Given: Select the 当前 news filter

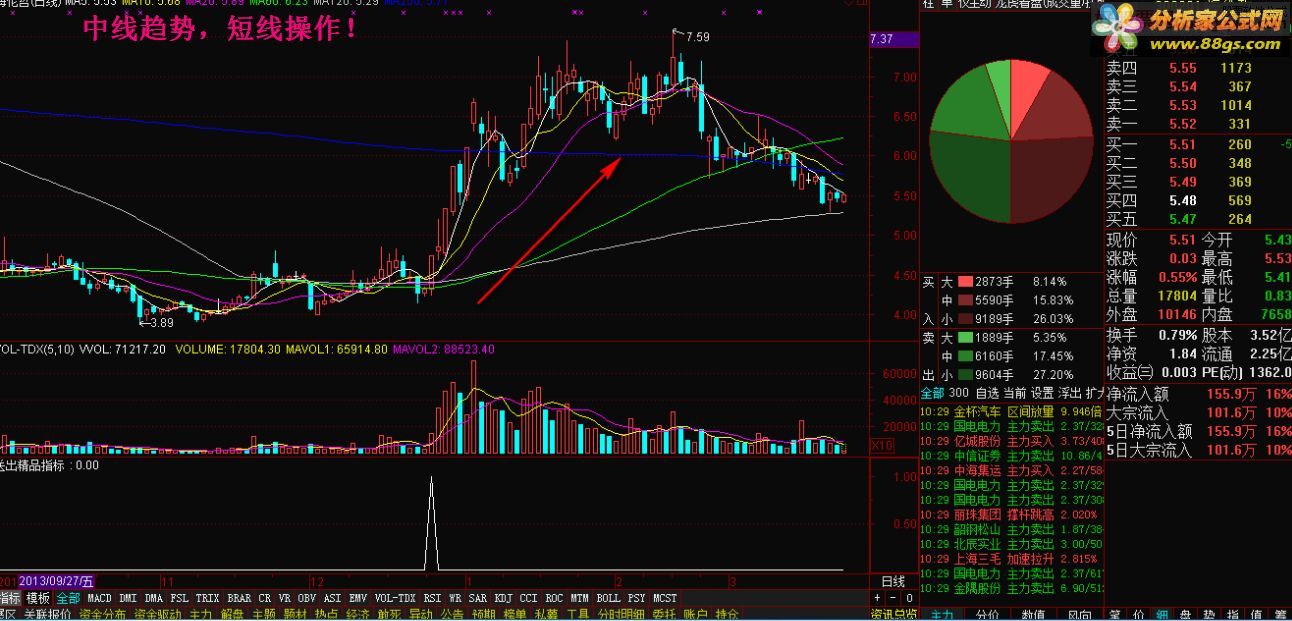Looking at the screenshot, I should click(1014, 393).
